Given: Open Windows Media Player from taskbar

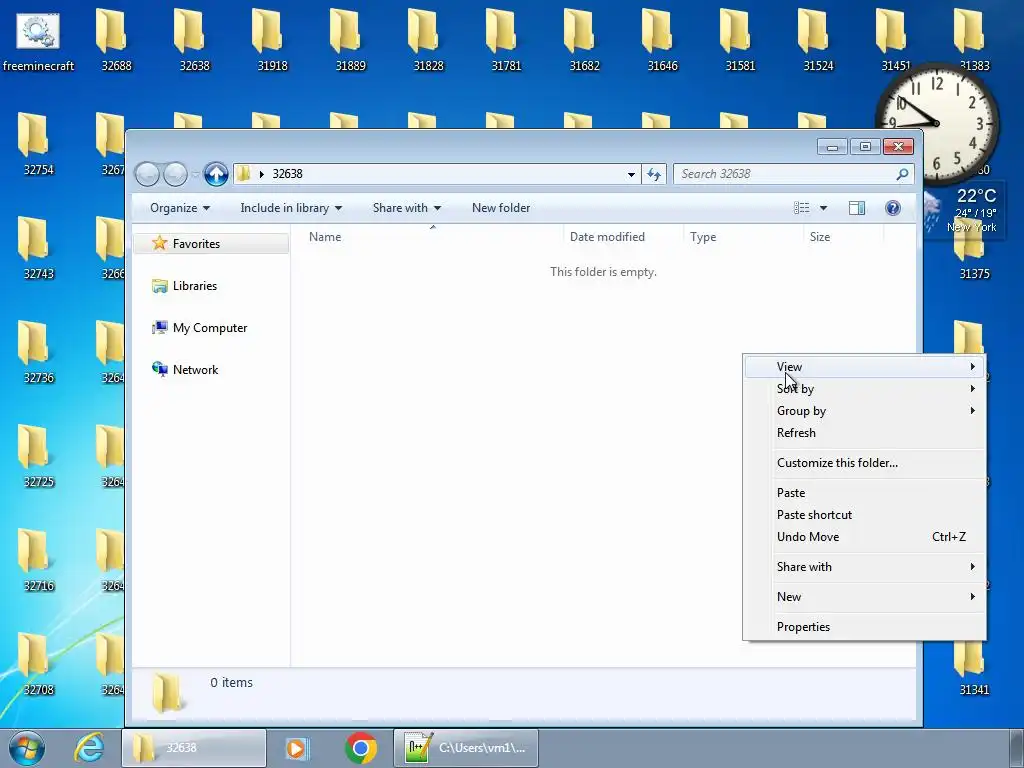Looking at the screenshot, I should [x=296, y=748].
